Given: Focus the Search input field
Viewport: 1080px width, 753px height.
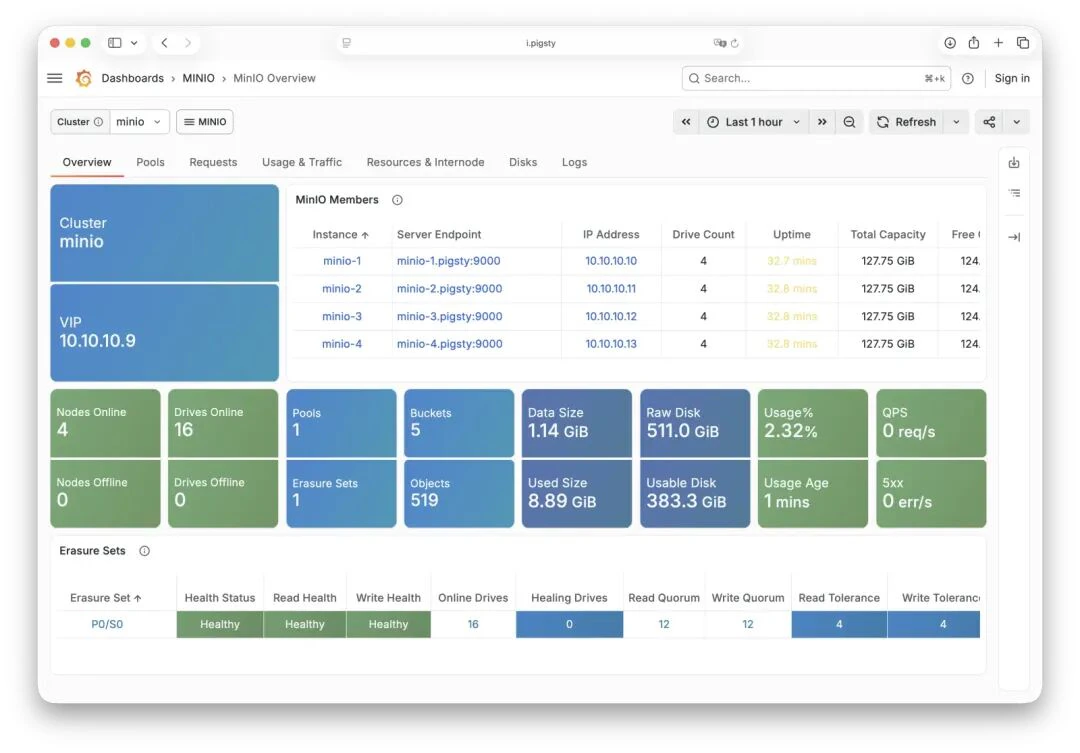Looking at the screenshot, I should (816, 79).
